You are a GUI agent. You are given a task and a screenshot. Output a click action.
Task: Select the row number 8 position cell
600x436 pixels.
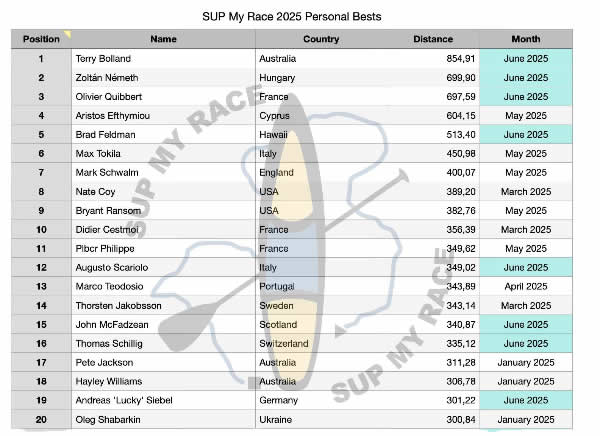point(41,192)
